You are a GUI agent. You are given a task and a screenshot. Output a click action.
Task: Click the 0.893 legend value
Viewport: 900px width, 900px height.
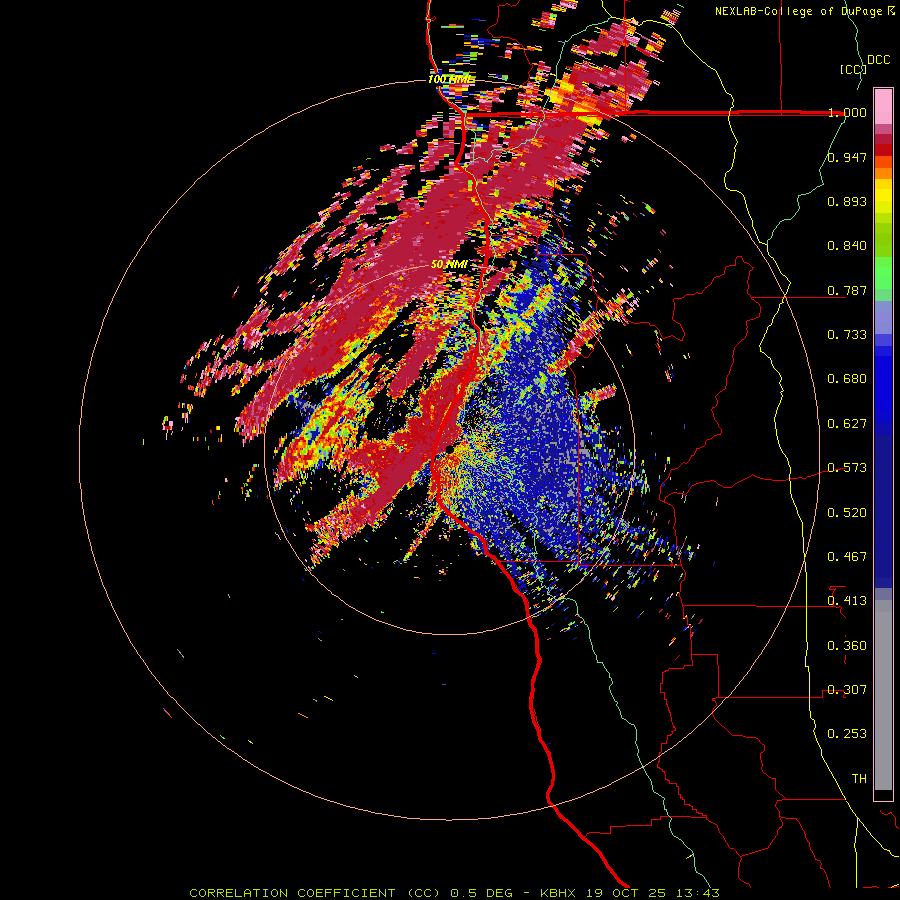pyautogui.click(x=847, y=201)
